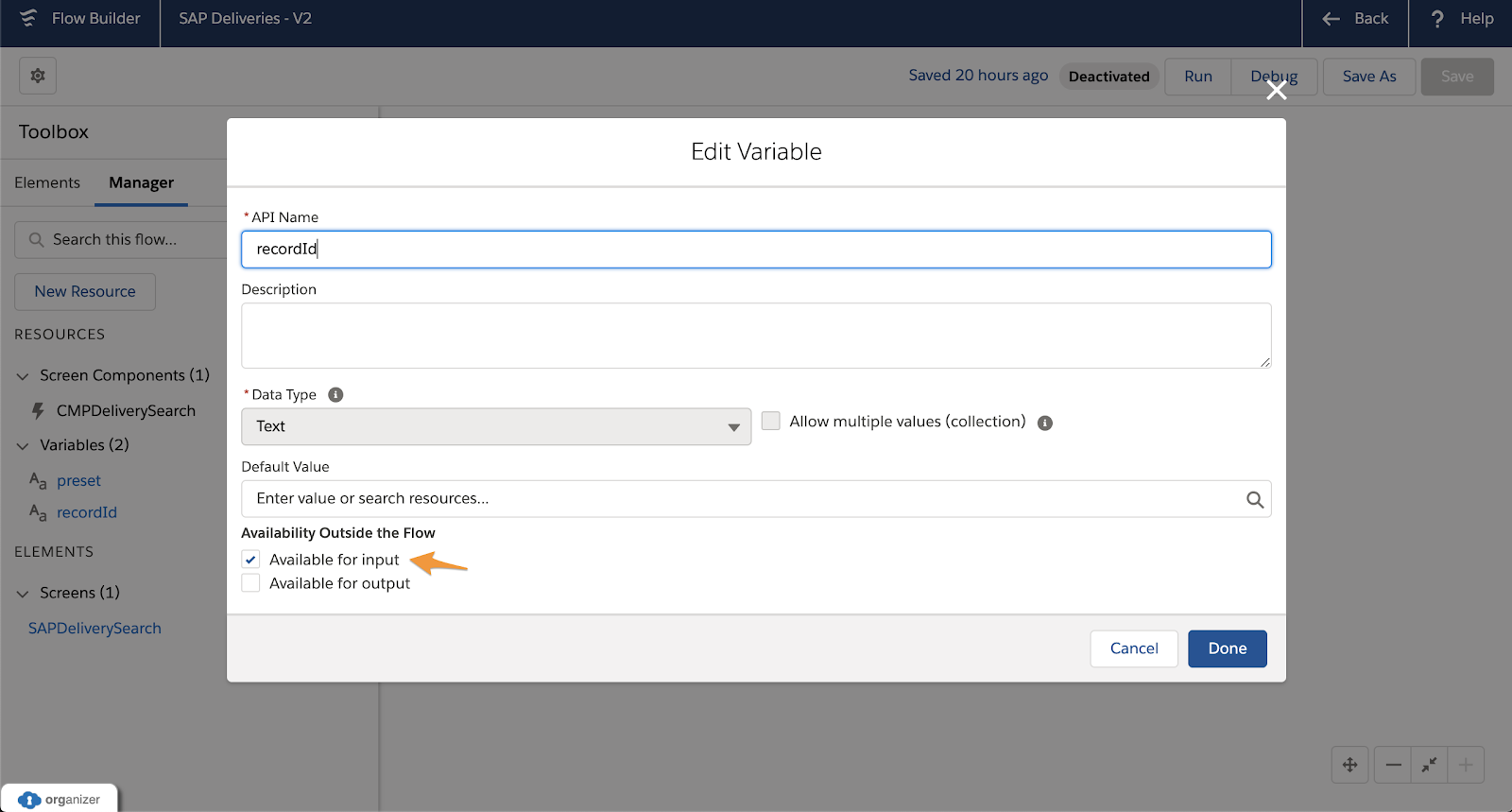Click the Run button
1512x812 pixels.
(1198, 77)
